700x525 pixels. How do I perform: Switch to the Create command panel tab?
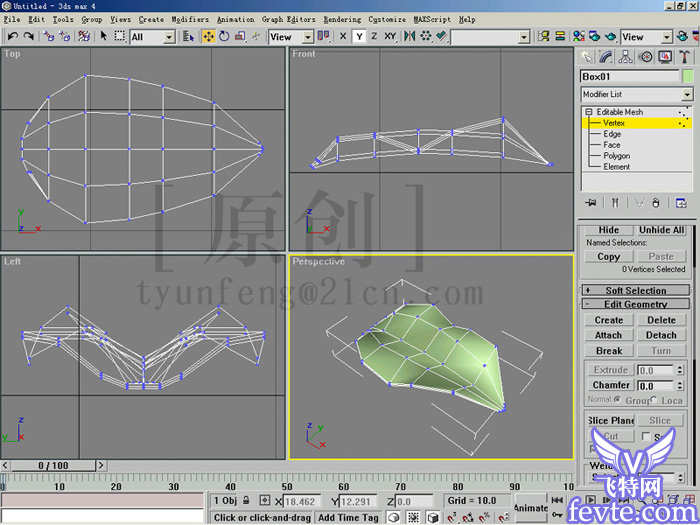coord(586,57)
